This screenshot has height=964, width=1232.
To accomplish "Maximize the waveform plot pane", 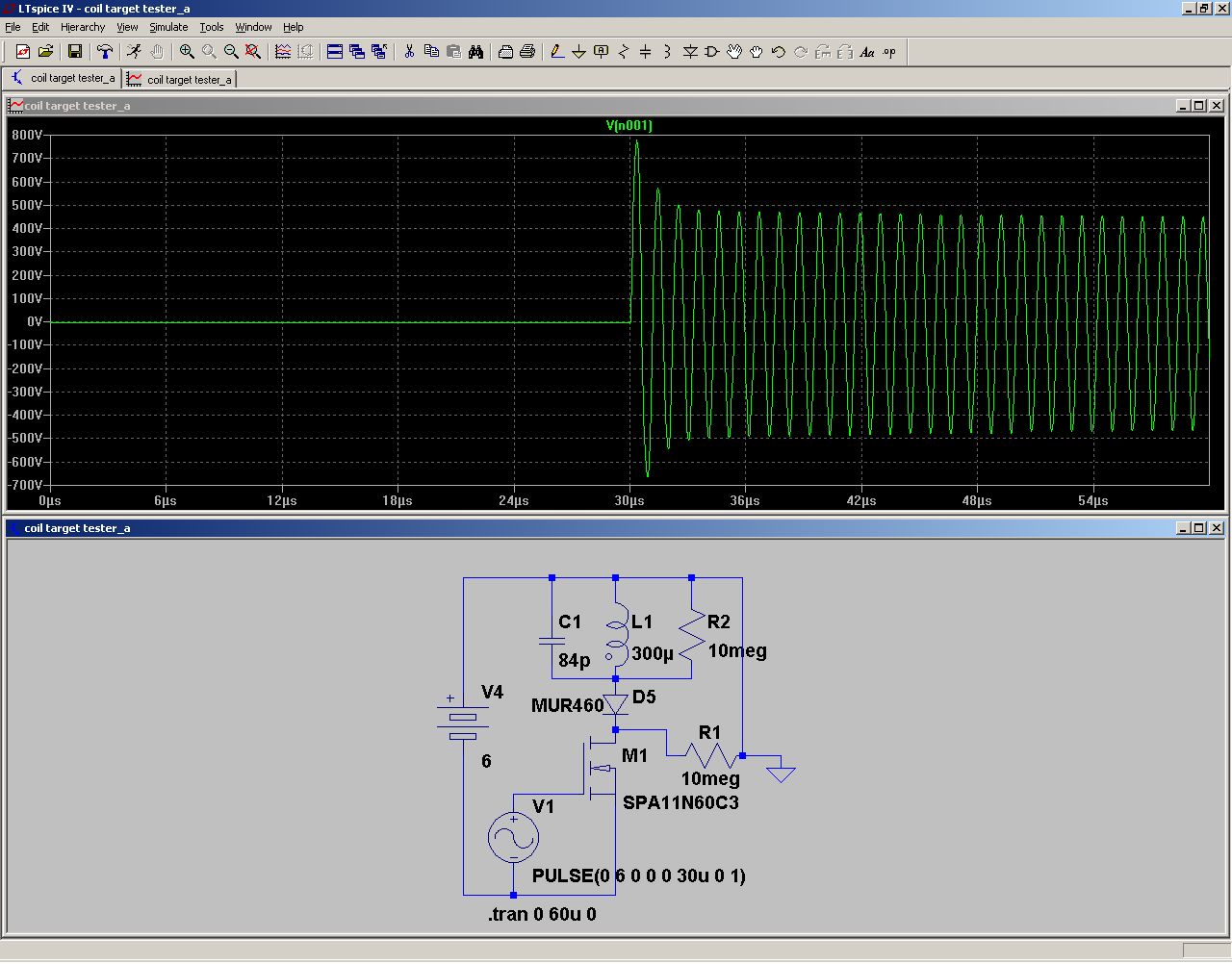I will [1199, 106].
